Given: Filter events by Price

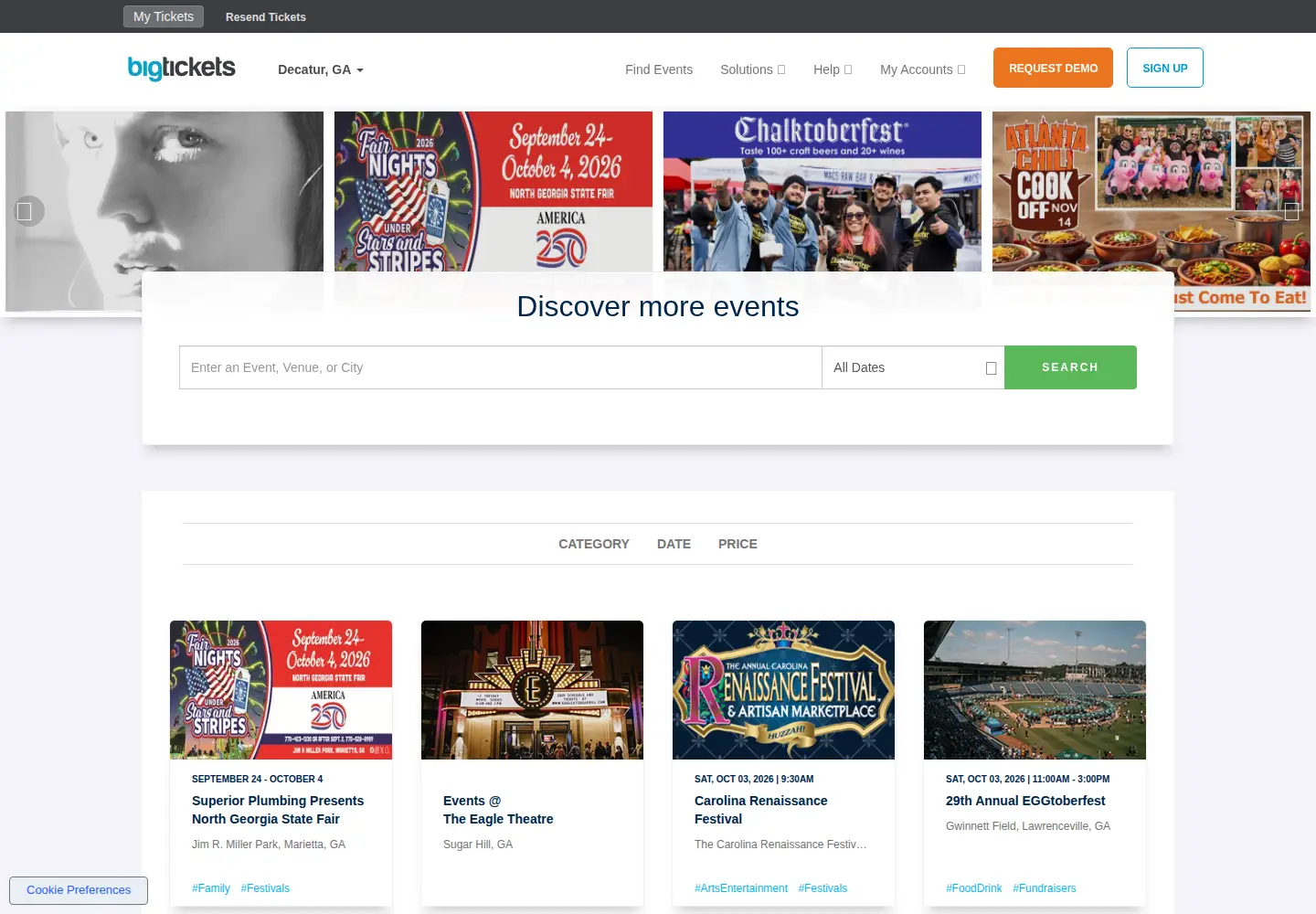Looking at the screenshot, I should [738, 544].
